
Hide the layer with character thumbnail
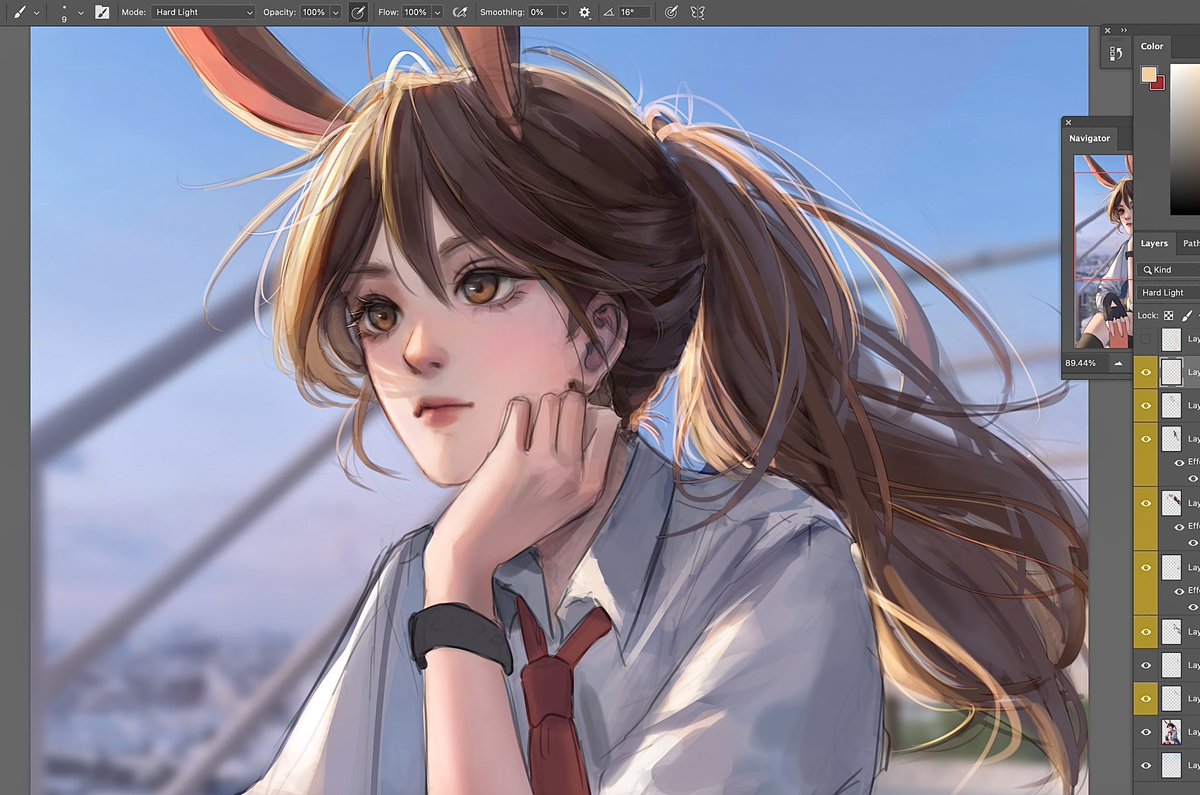pos(1146,732)
